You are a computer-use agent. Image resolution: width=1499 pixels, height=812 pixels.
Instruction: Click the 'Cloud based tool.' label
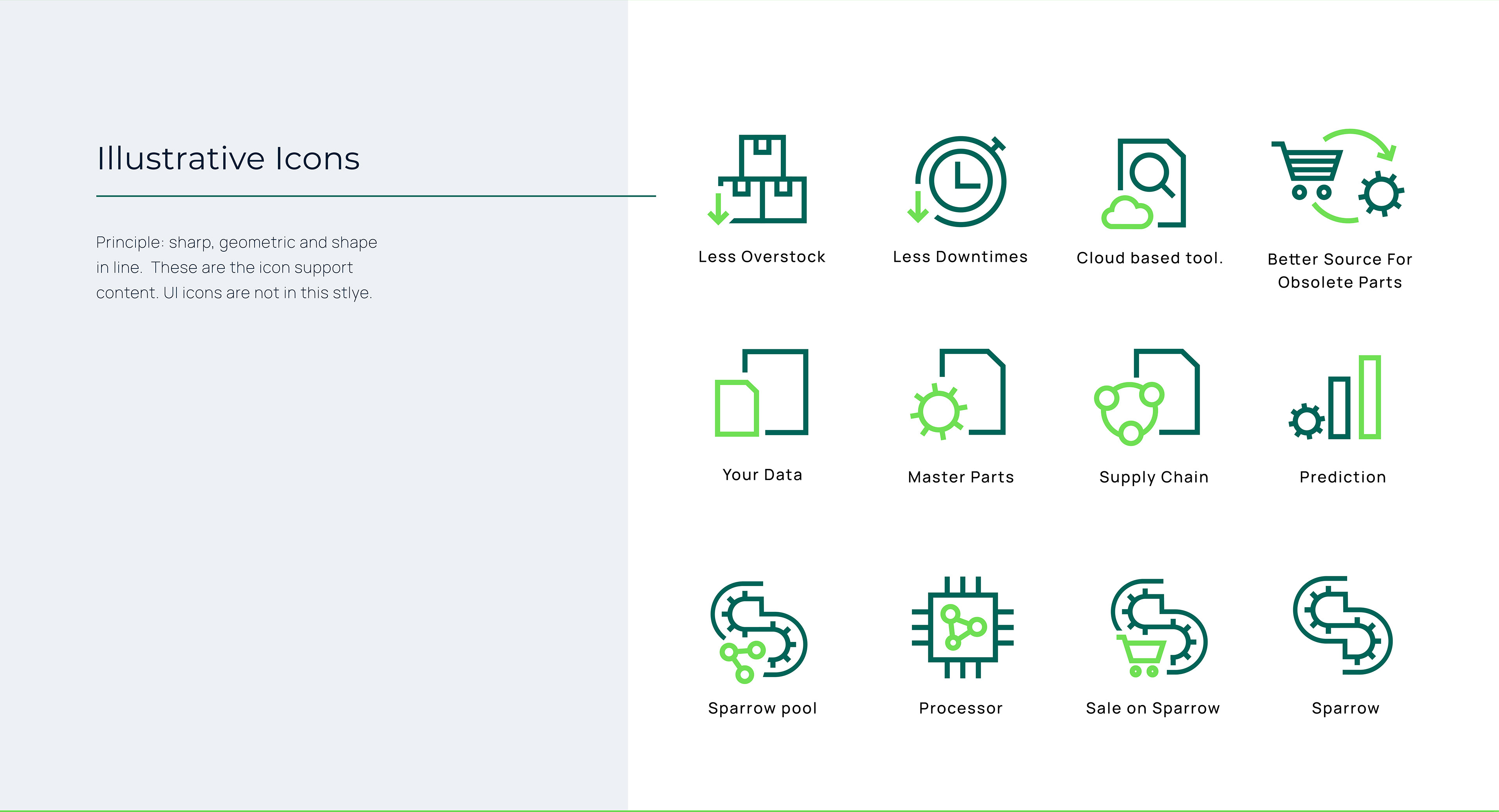pyautogui.click(x=1149, y=258)
